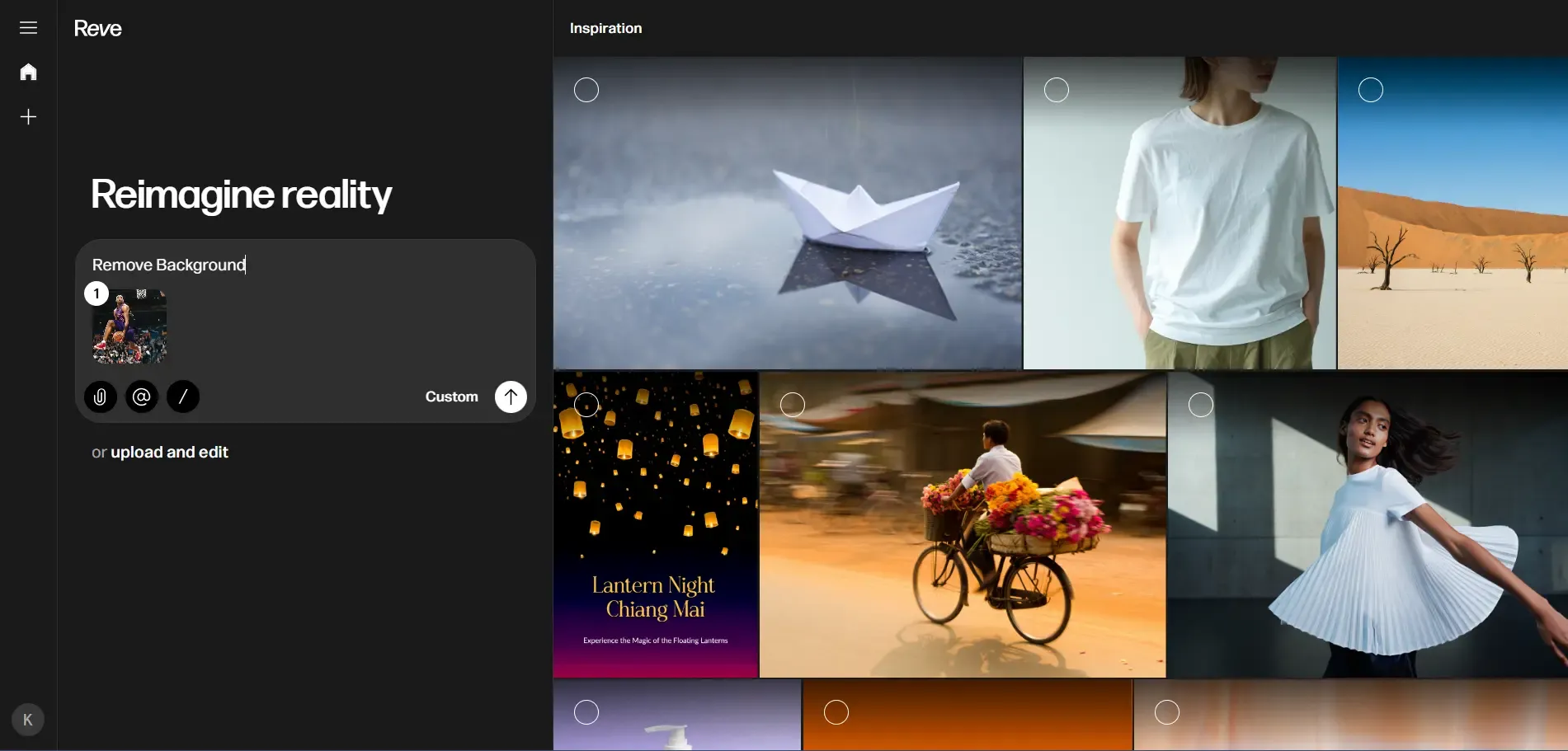
Task: Submit prompt with the up arrow button
Action: pos(511,397)
